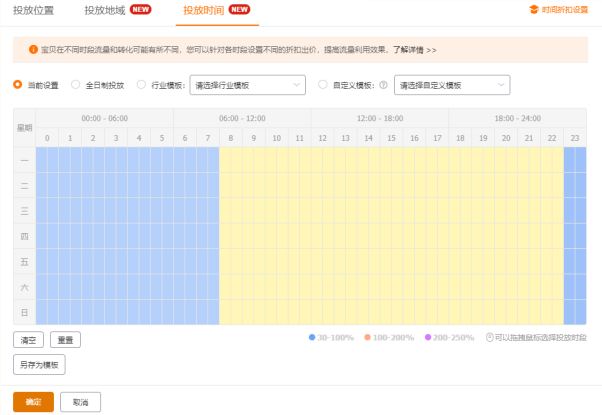Click the 日 (Sunday) row label

click(x=25, y=312)
